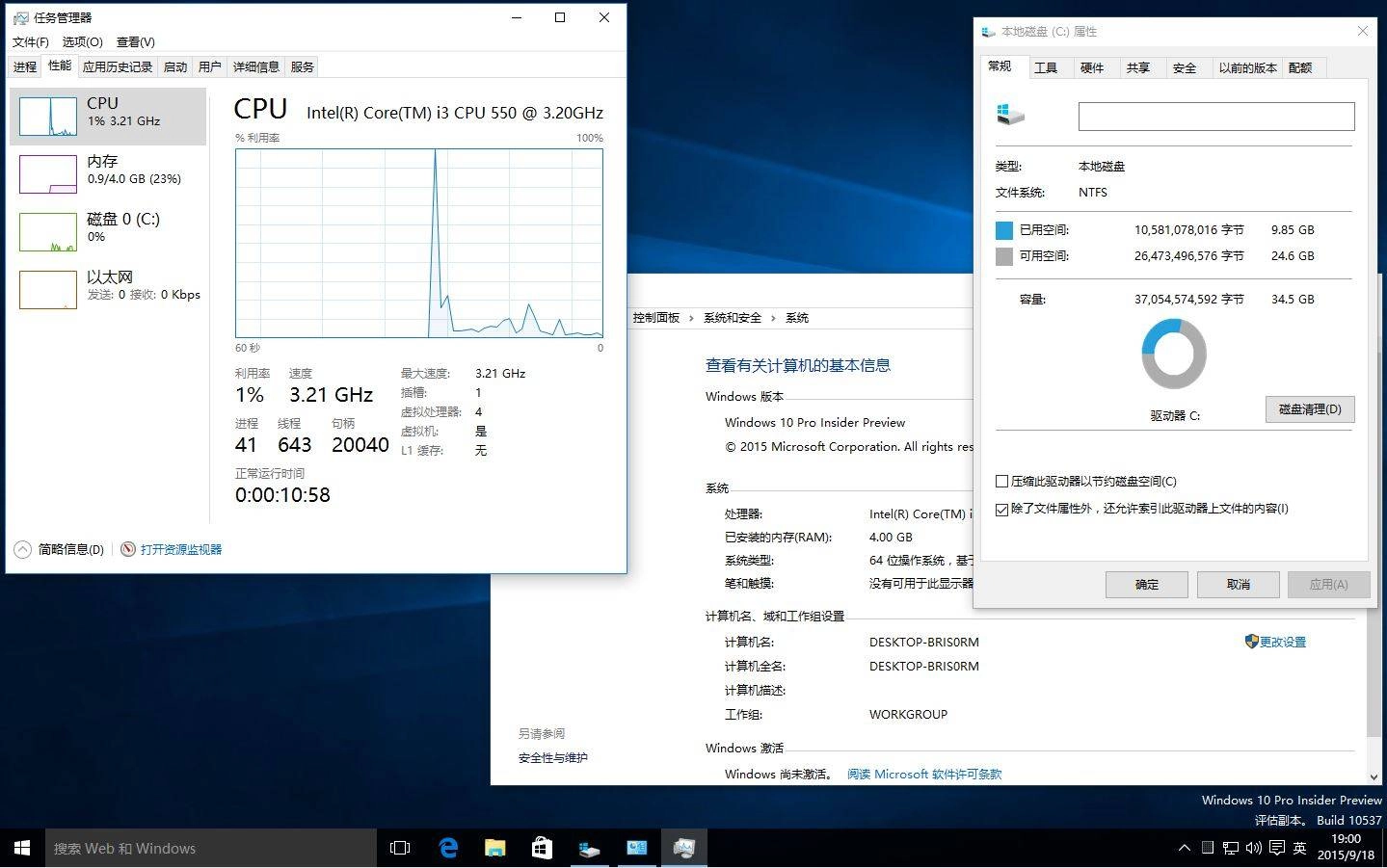
Task: Switch to the 应用历史记录 tab
Action: [x=118, y=66]
